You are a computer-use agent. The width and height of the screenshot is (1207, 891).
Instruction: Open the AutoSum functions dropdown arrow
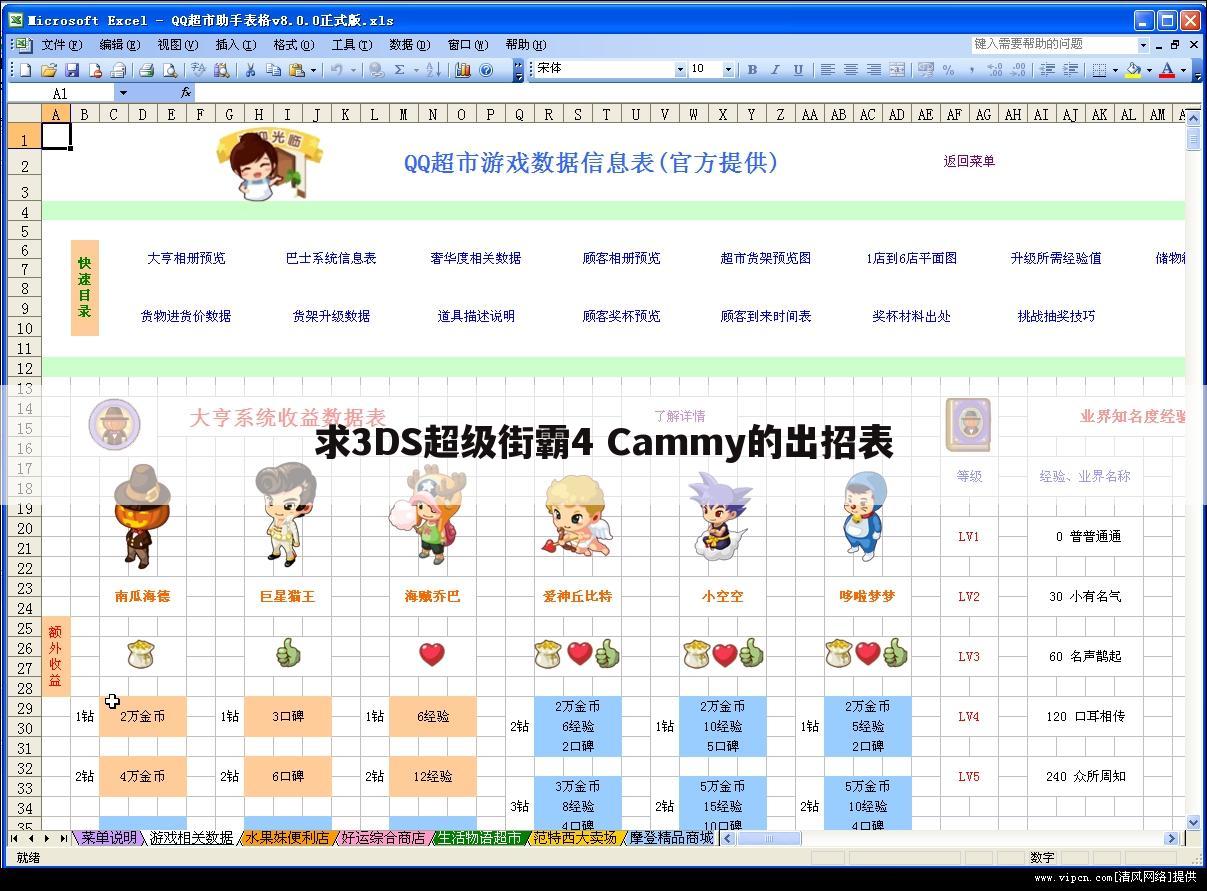pos(415,70)
